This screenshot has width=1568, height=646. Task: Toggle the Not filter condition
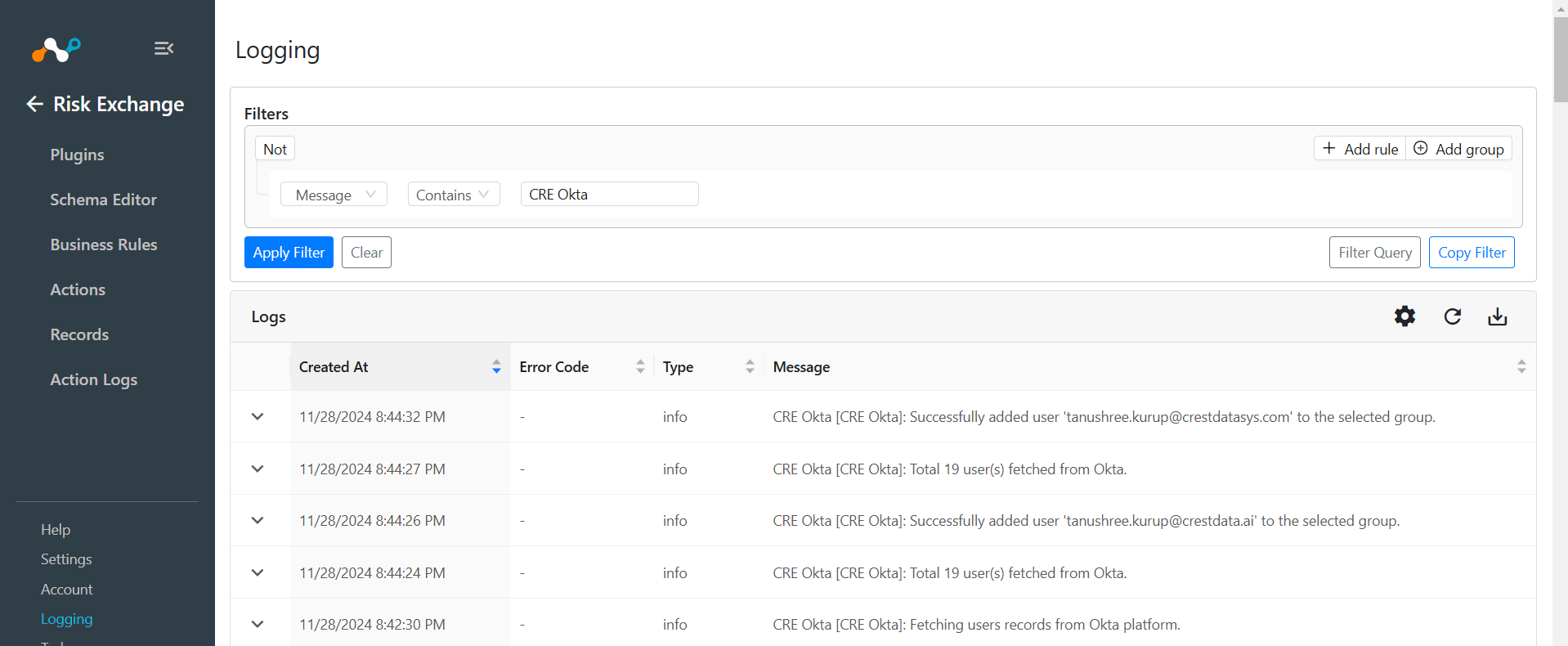(x=275, y=149)
